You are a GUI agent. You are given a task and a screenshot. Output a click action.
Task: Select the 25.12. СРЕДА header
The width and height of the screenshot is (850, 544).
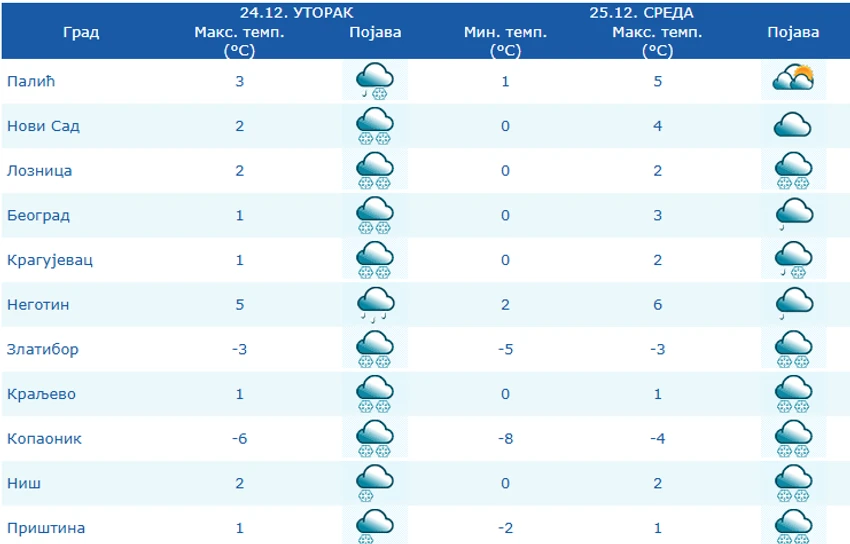coord(641,12)
